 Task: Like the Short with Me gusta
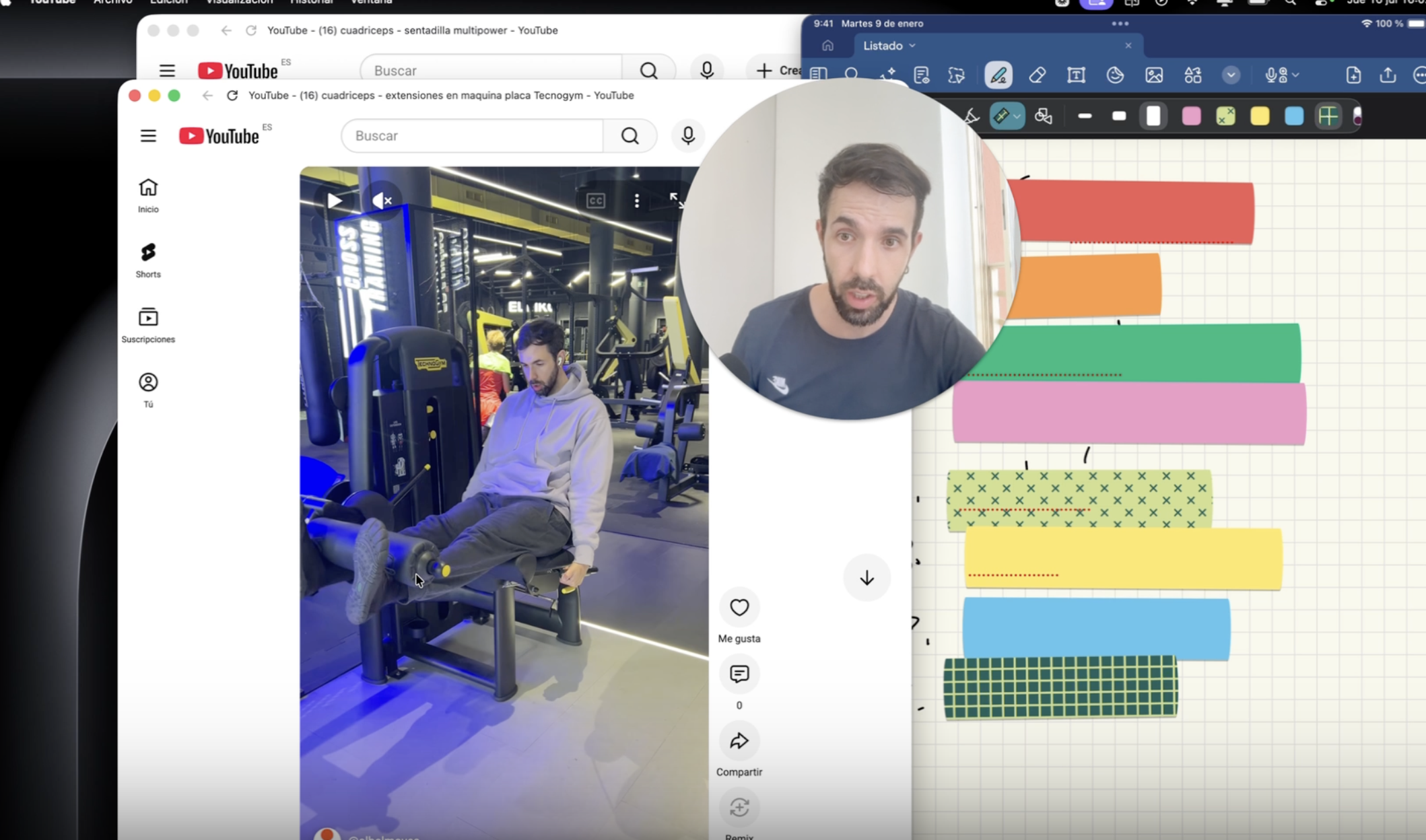[739, 608]
